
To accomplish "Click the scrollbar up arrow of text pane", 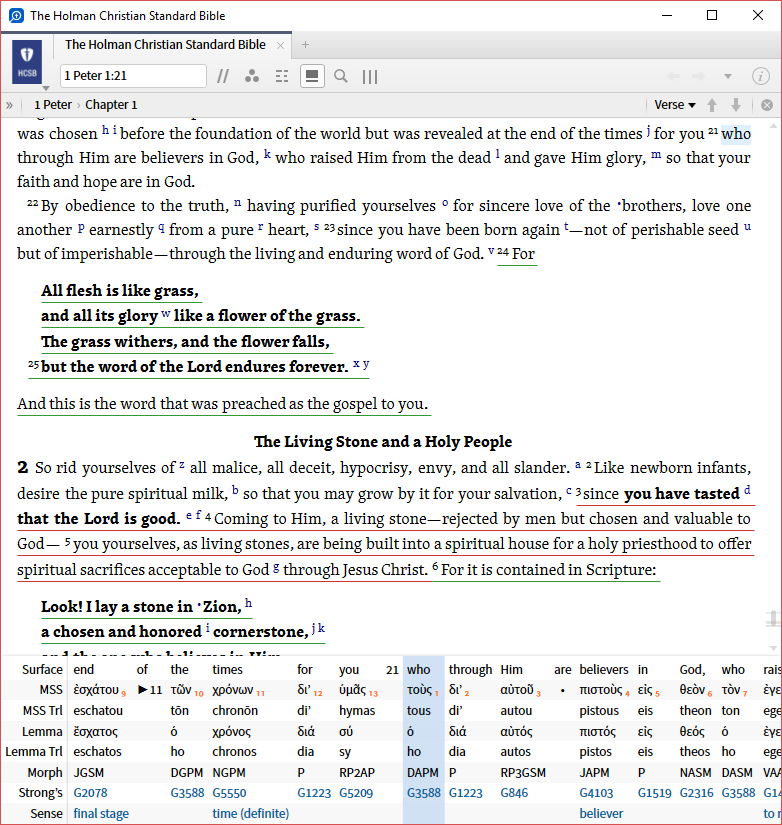I will (x=773, y=126).
